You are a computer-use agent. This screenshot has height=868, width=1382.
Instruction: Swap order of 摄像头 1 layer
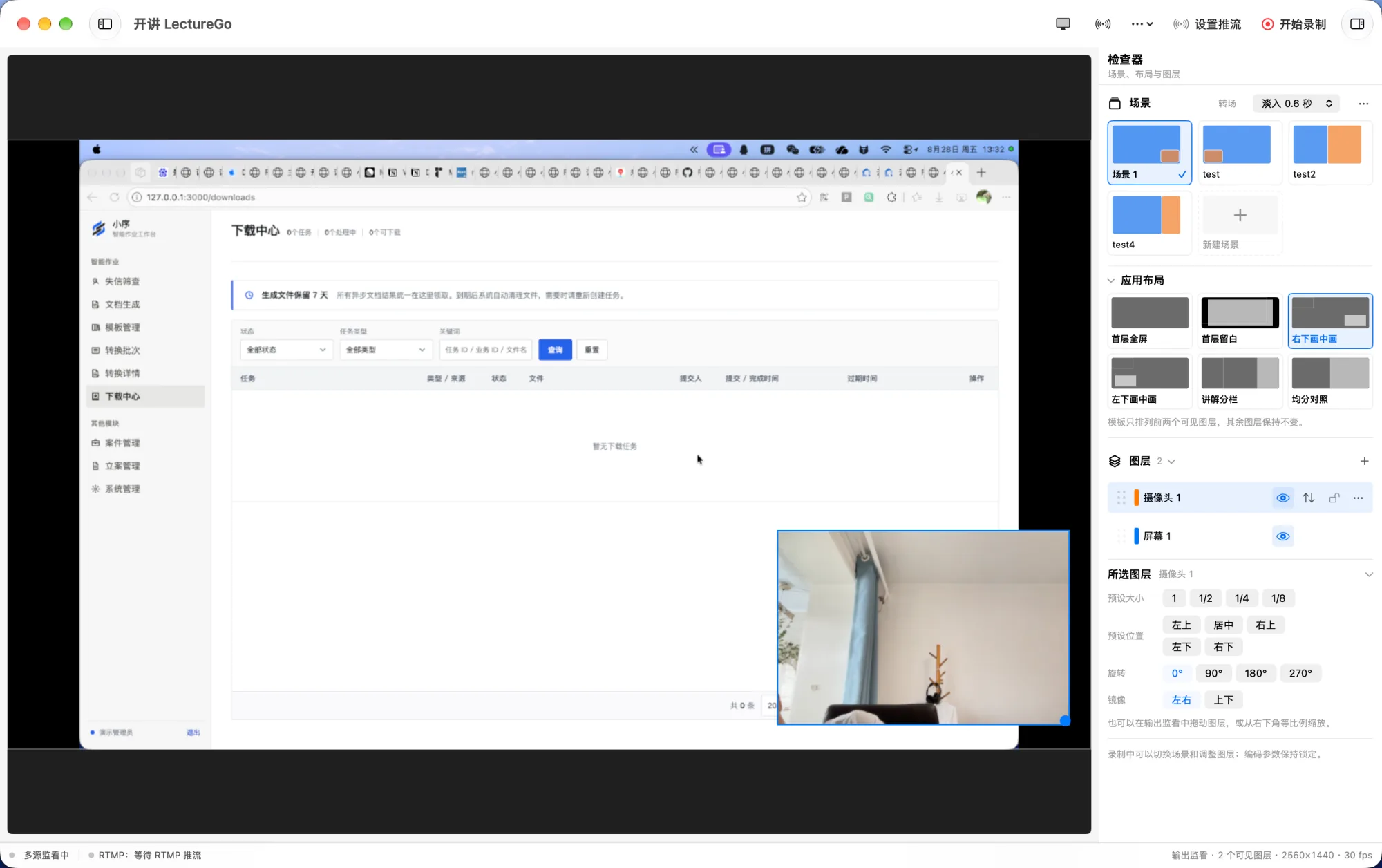point(1309,498)
